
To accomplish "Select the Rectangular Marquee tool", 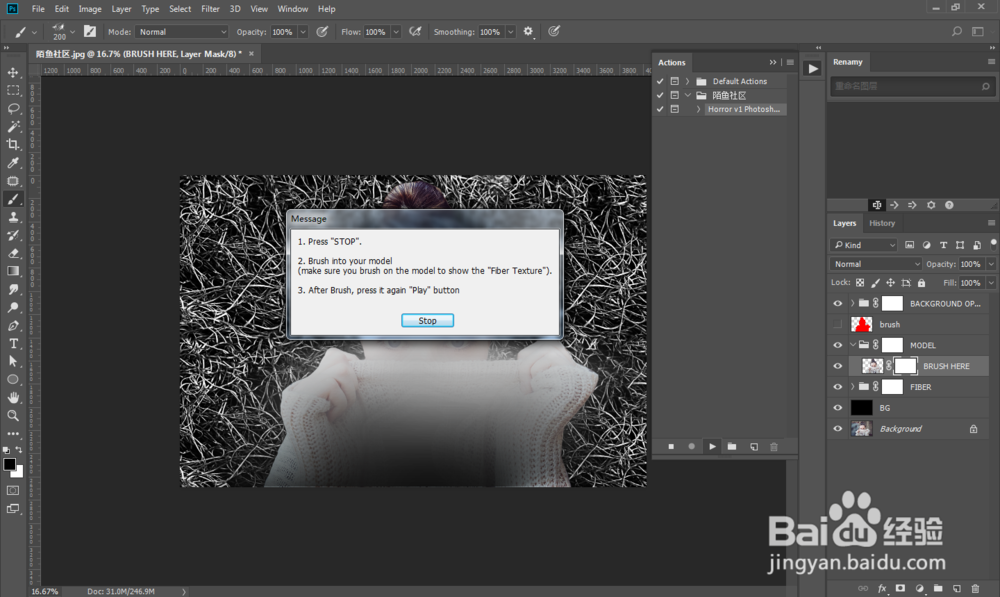I will 13,91.
